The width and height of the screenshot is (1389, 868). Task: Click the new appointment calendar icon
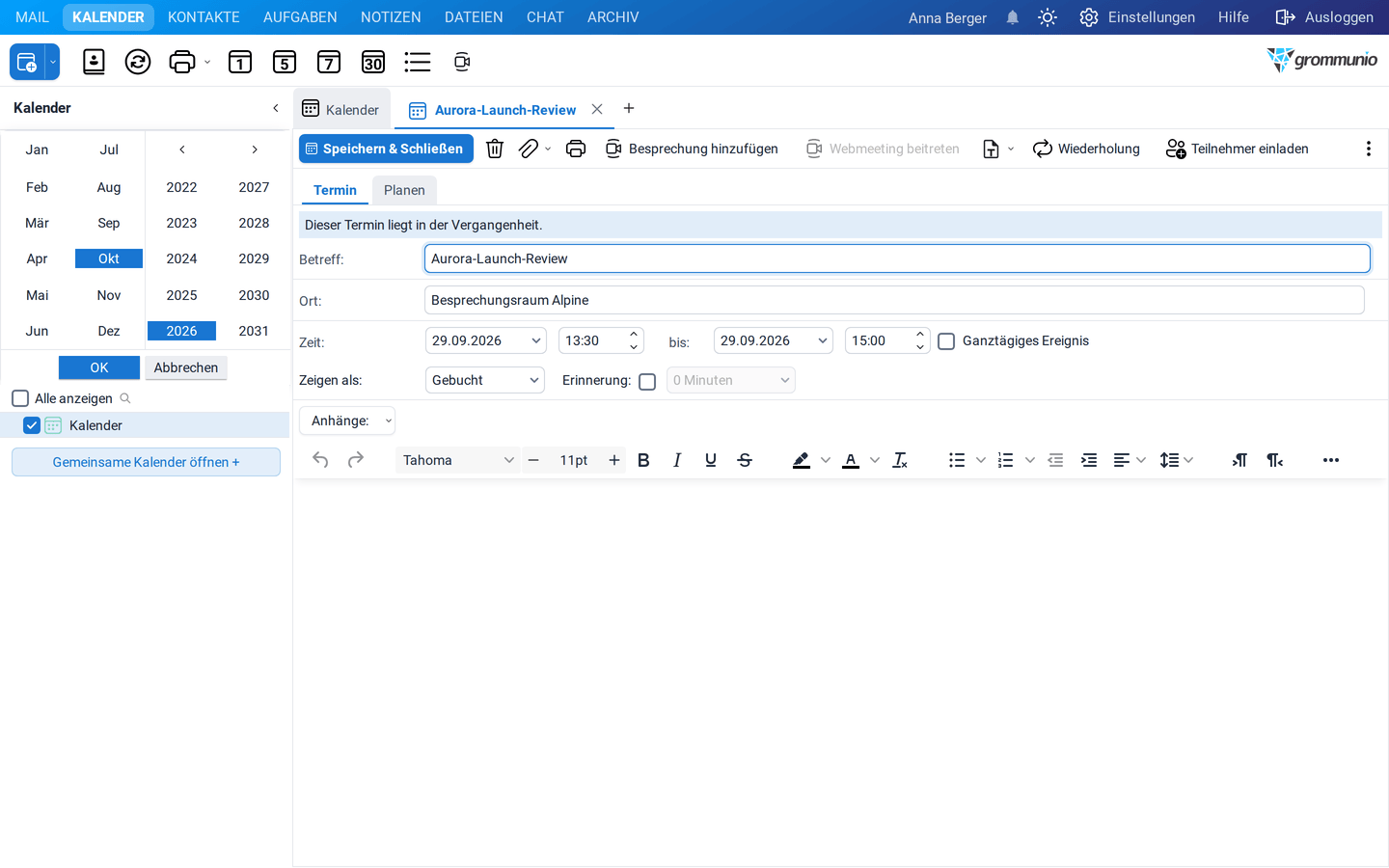[27, 62]
